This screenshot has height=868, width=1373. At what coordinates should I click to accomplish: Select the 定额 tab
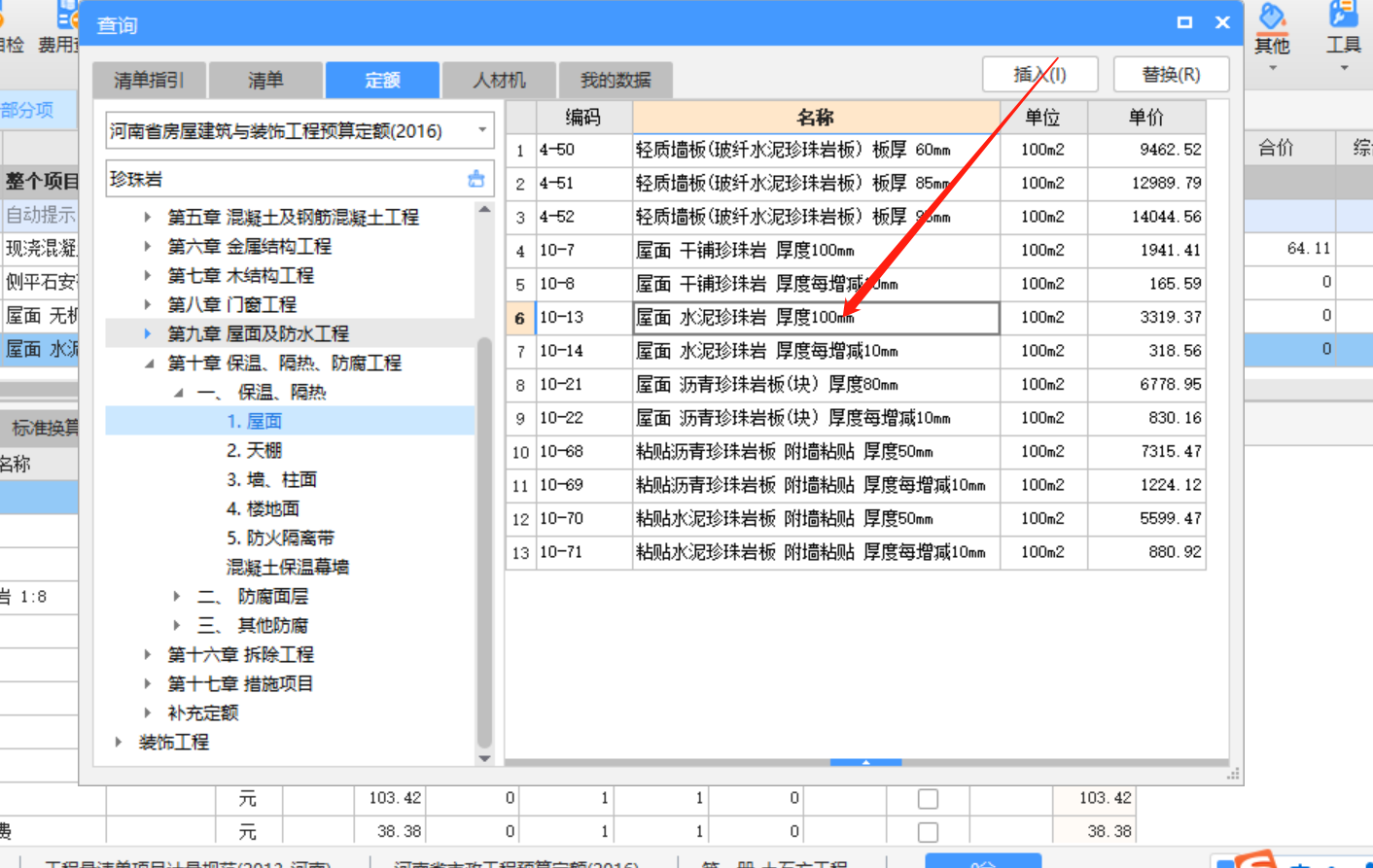click(x=382, y=80)
